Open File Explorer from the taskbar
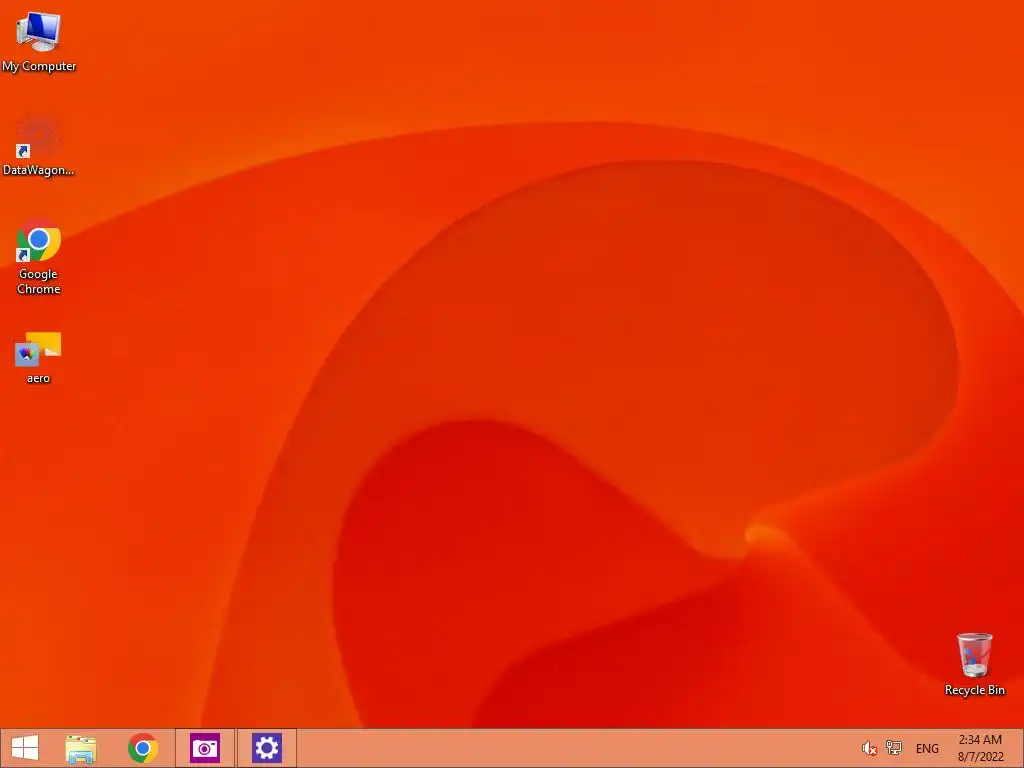The height and width of the screenshot is (768, 1024). tap(81, 748)
